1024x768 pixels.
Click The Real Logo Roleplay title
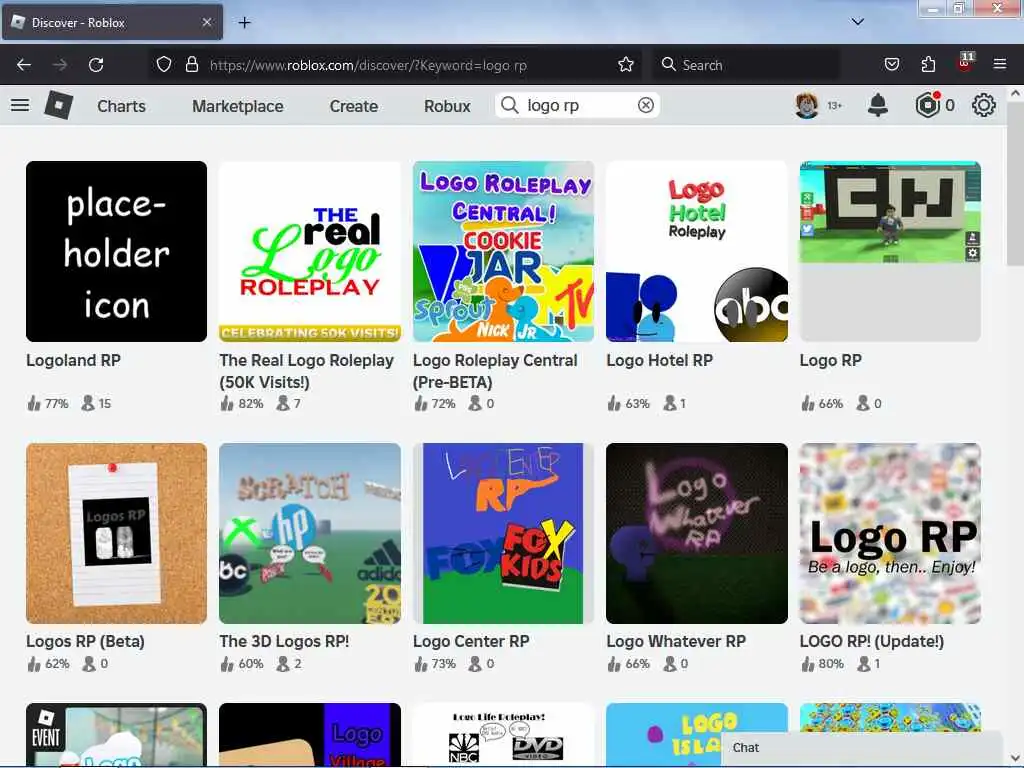pyautogui.click(x=306, y=371)
